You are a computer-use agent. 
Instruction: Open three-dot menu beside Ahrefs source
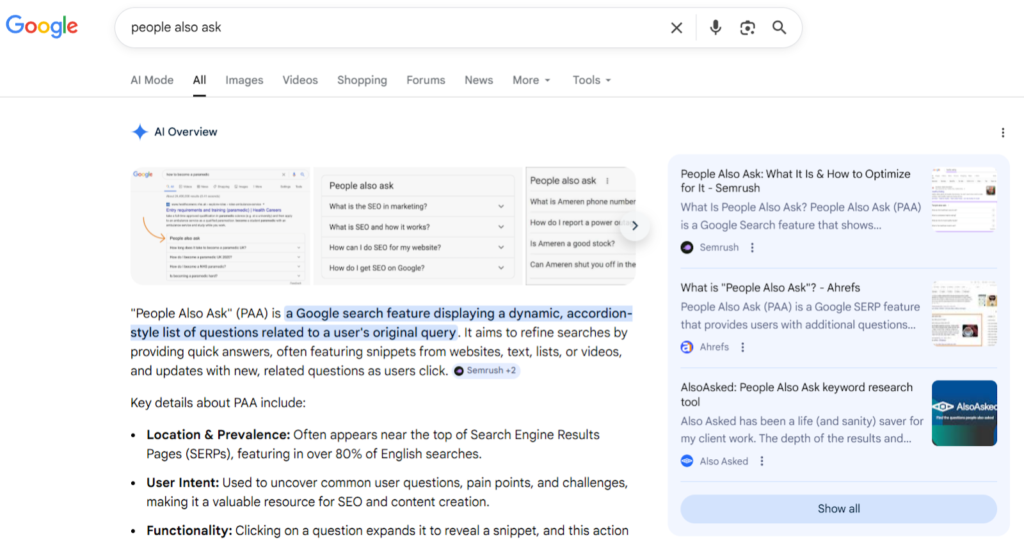pos(743,347)
